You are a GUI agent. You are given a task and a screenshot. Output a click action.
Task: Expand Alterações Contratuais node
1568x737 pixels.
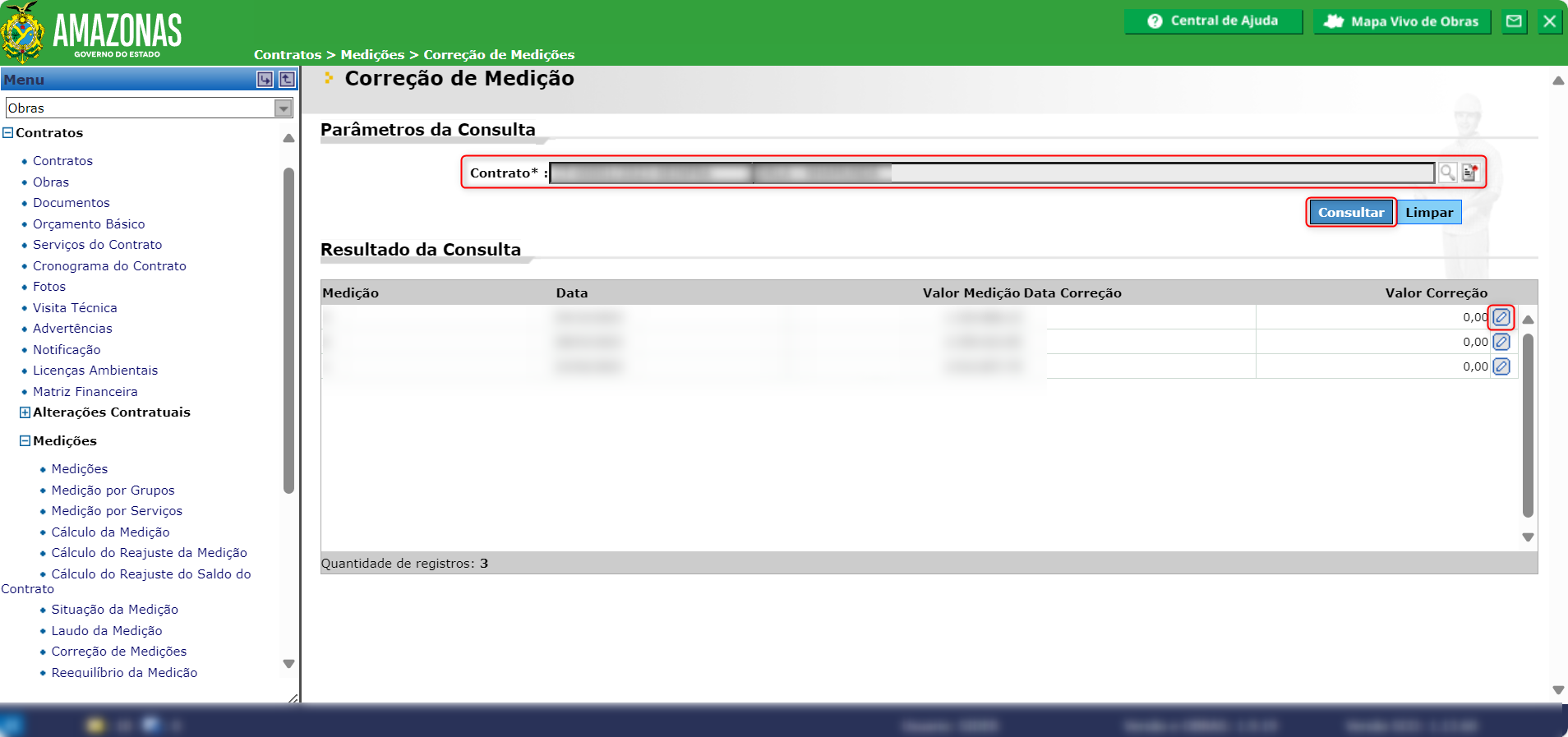(25, 412)
